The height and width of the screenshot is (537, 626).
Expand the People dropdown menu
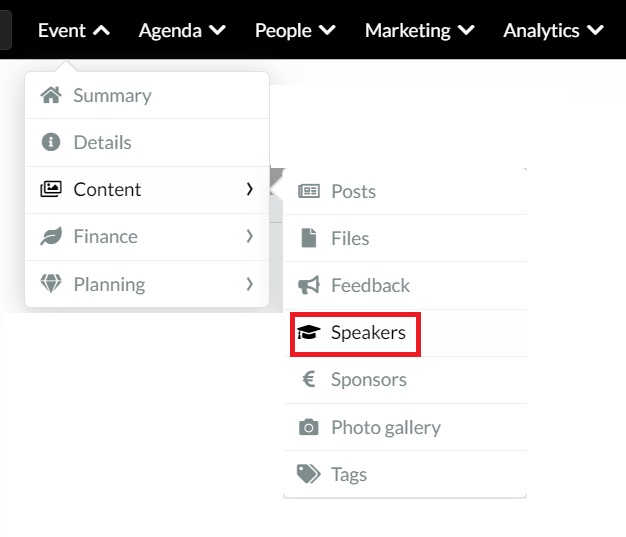pos(295,30)
